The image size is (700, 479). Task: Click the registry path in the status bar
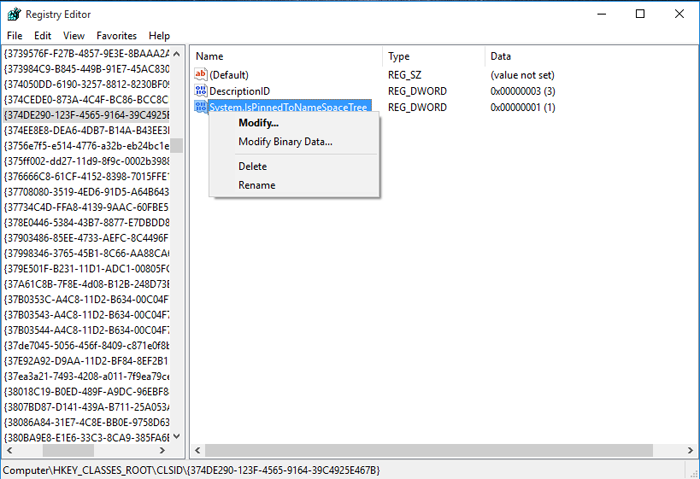click(192, 471)
